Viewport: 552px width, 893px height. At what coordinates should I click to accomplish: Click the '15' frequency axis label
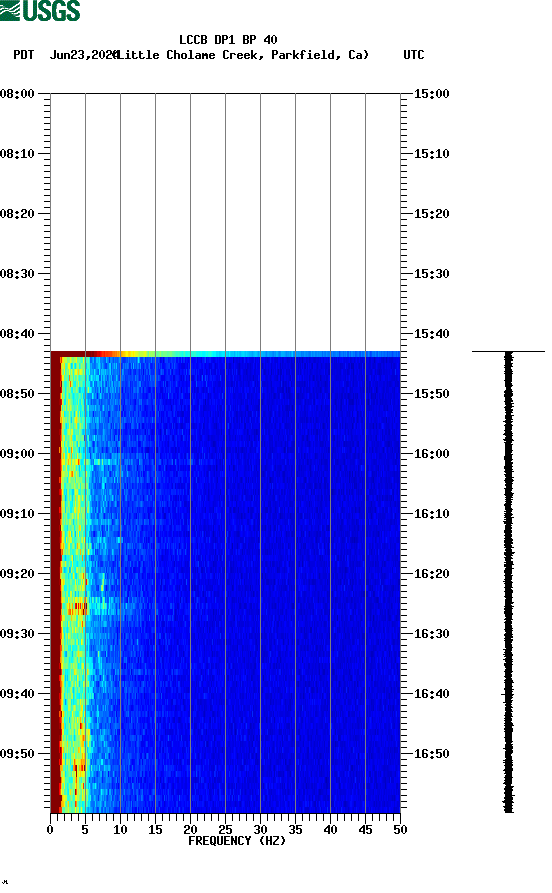[155, 830]
